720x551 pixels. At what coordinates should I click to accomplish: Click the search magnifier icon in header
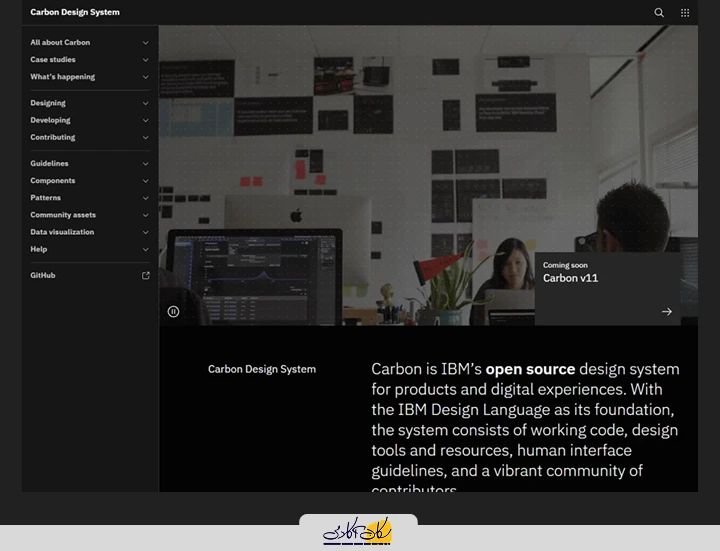click(x=659, y=13)
